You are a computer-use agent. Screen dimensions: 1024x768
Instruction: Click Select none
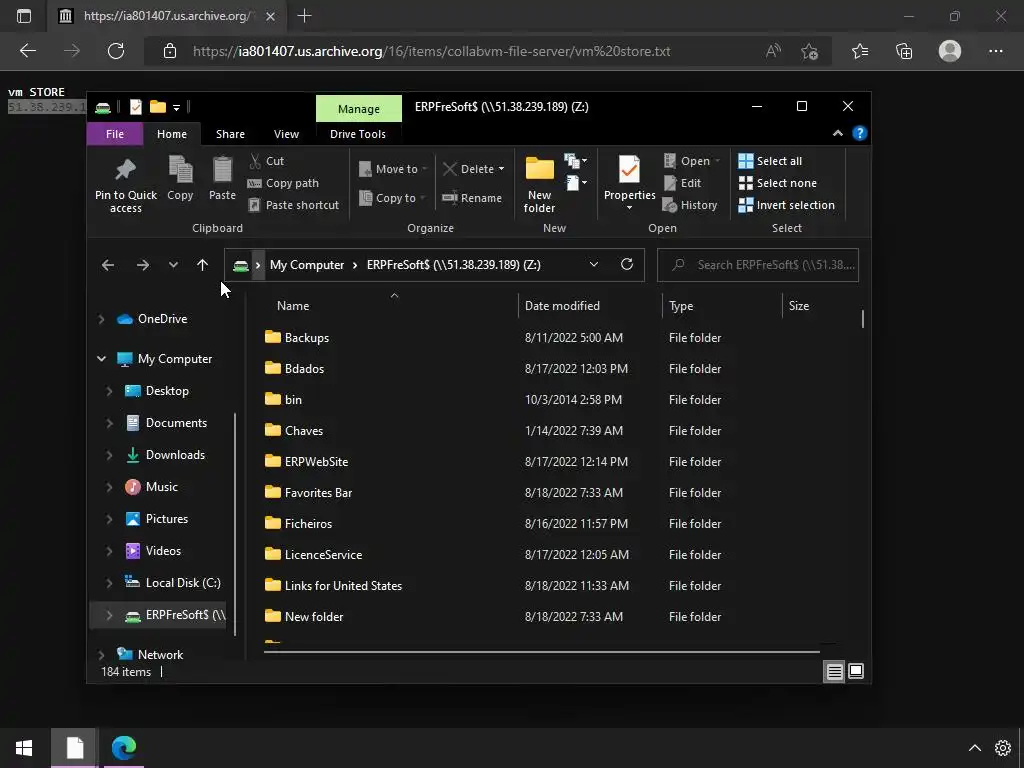click(777, 183)
